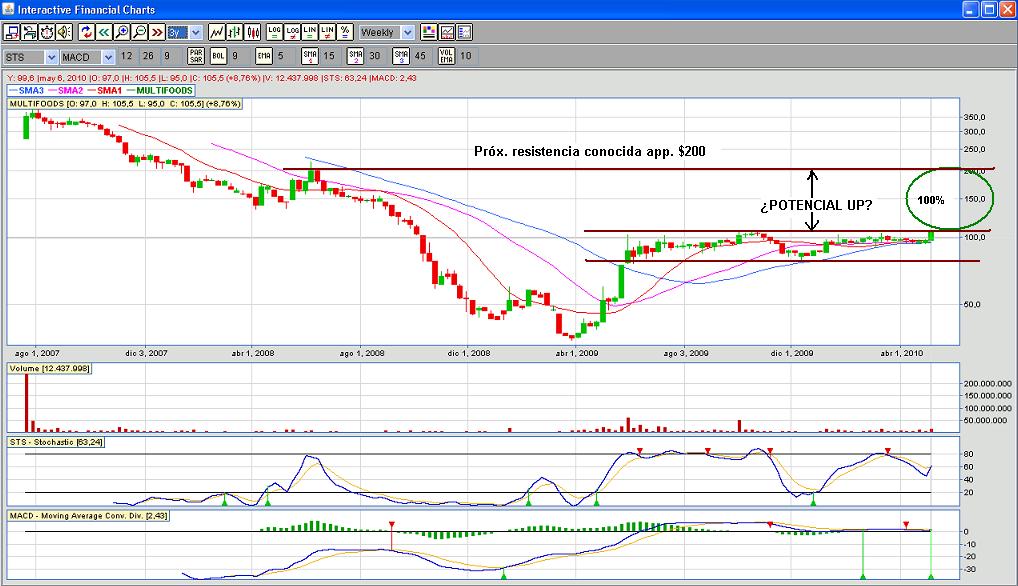Click the percent scale button
Screen dimensions: 1018x586
pyautogui.click(x=345, y=33)
